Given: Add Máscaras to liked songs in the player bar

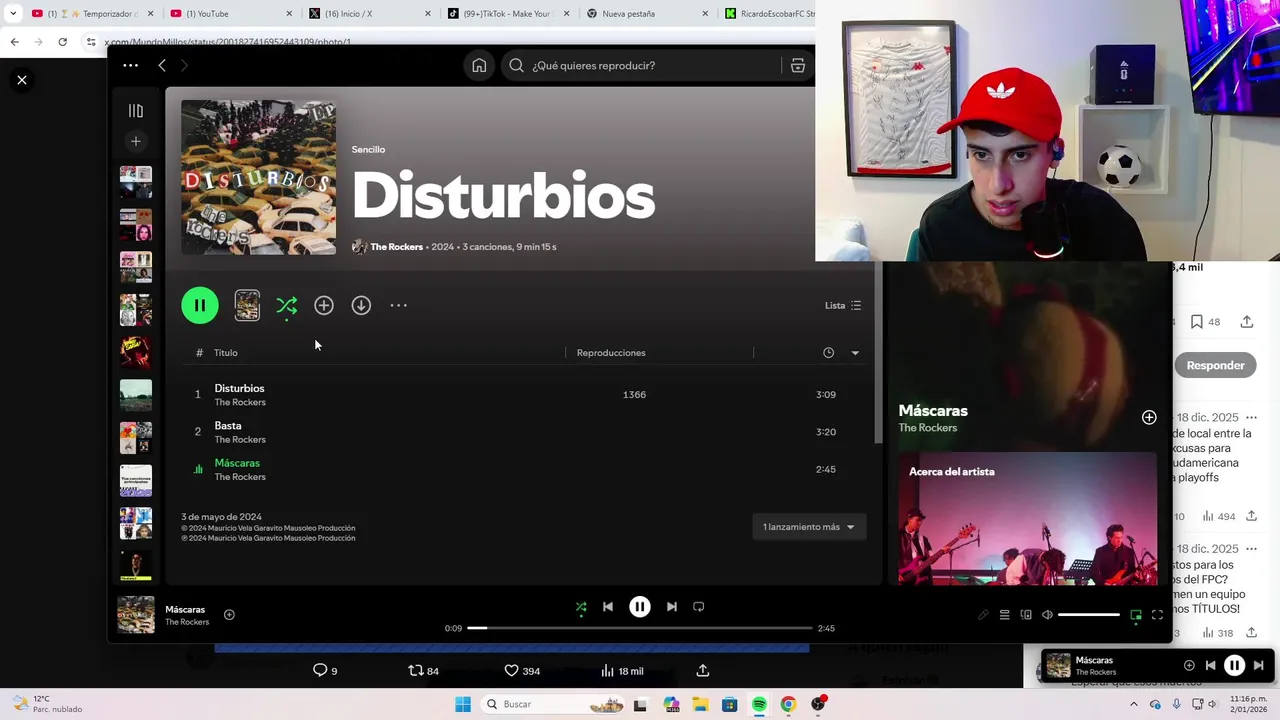Looking at the screenshot, I should [x=229, y=615].
